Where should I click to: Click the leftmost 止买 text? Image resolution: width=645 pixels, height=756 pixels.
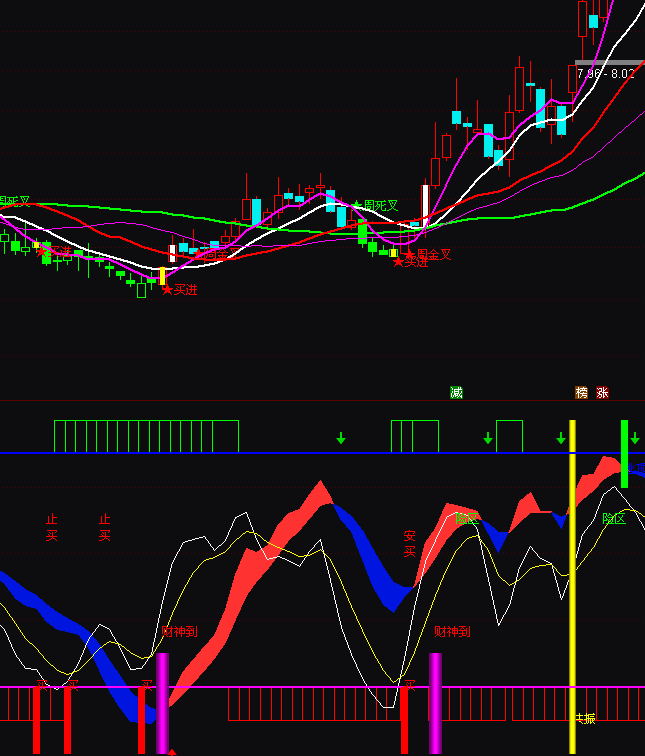point(52,527)
